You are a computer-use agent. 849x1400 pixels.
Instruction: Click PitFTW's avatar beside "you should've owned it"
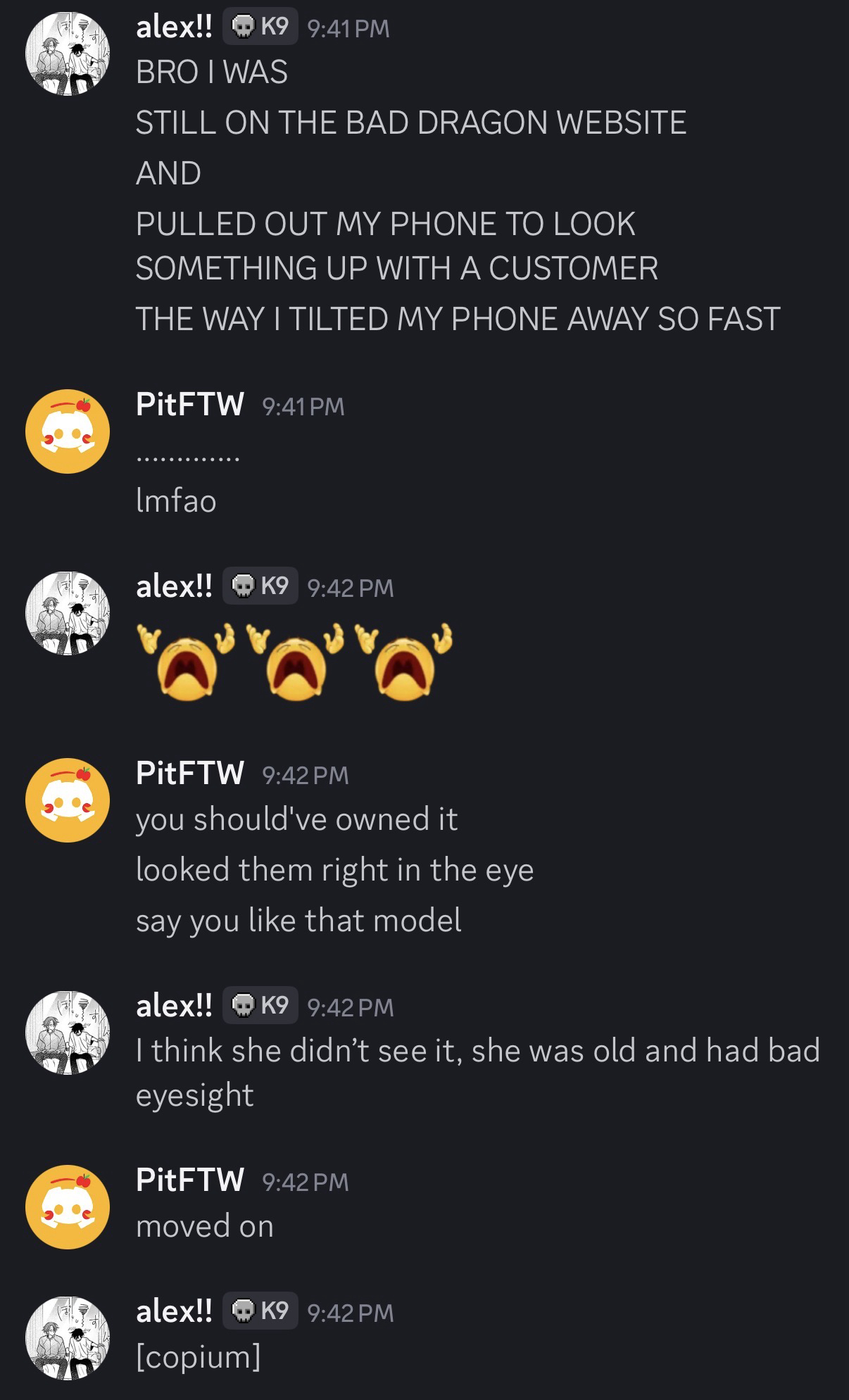point(68,800)
